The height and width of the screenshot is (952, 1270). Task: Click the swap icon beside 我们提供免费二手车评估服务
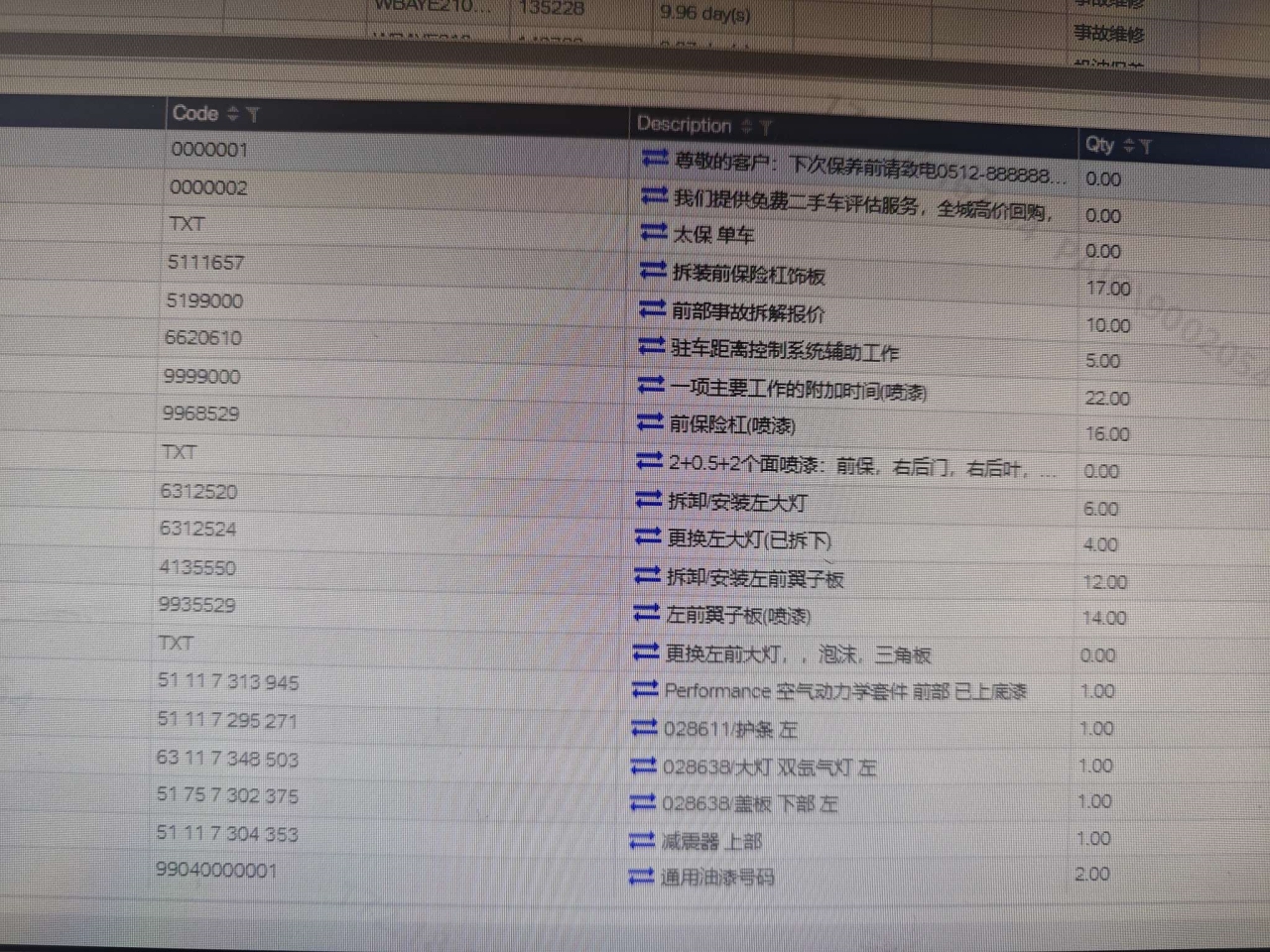coord(654,196)
